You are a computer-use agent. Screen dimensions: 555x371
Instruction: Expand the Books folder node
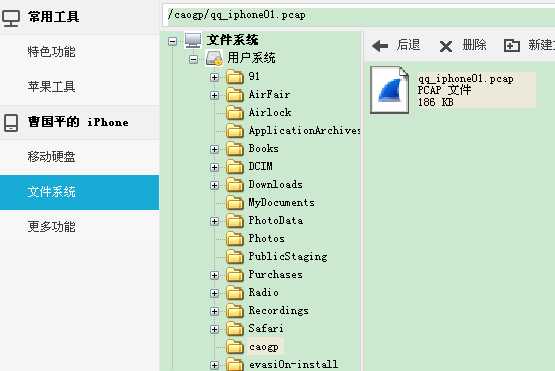214,149
